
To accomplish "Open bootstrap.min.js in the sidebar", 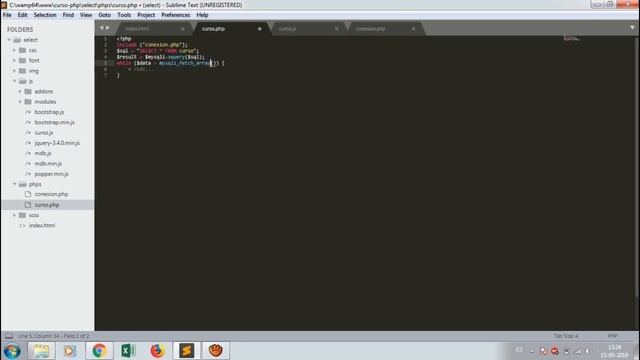I will (x=54, y=122).
